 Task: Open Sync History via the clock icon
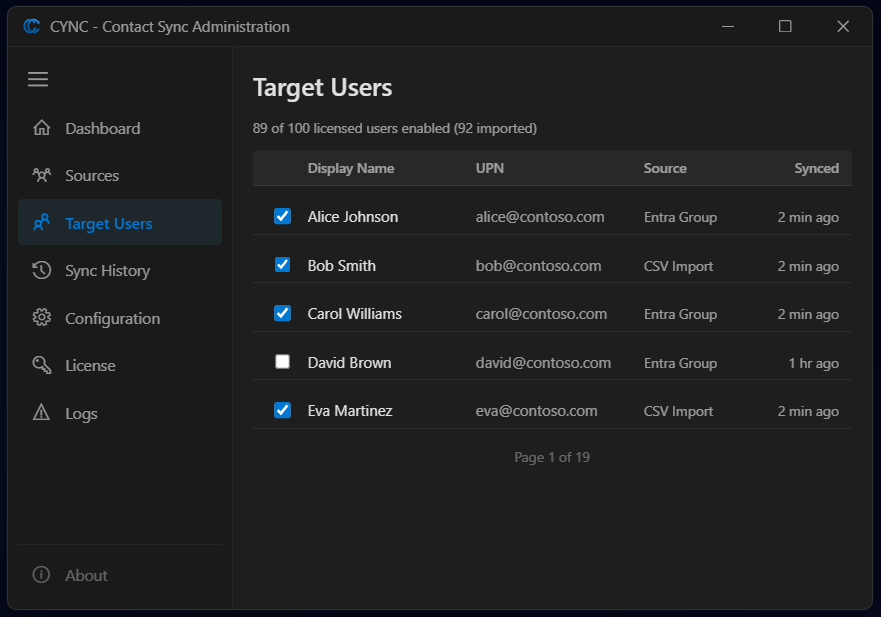click(x=41, y=270)
